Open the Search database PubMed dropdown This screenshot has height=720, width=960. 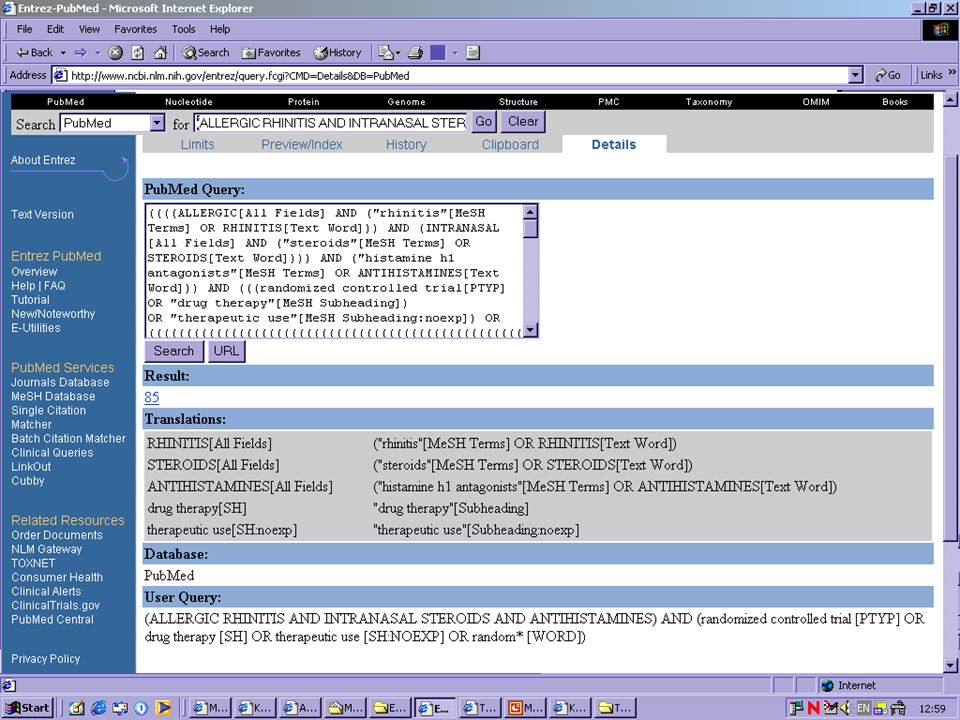tap(157, 123)
